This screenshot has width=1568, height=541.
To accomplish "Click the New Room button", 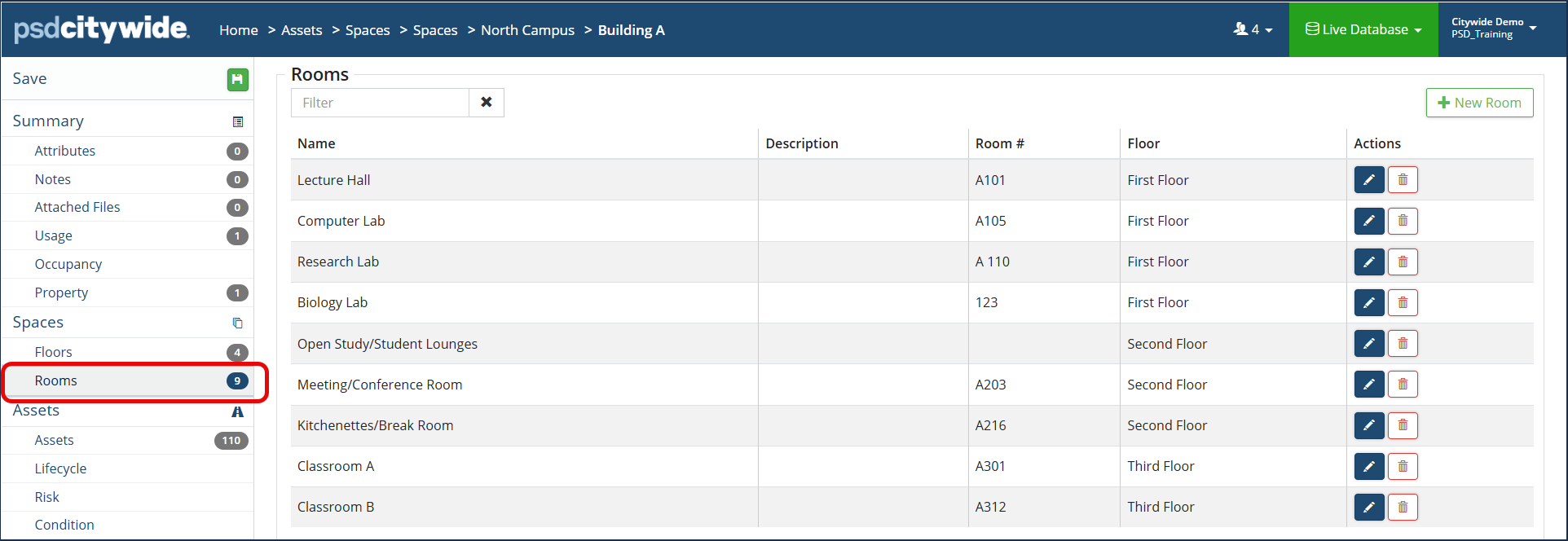I will pyautogui.click(x=1479, y=103).
